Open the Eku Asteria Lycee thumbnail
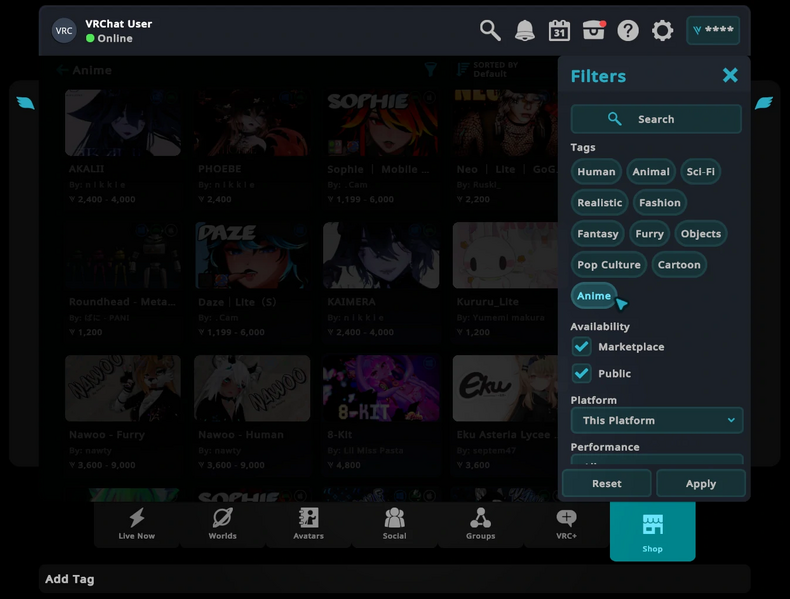This screenshot has height=599, width=790. tap(505, 388)
